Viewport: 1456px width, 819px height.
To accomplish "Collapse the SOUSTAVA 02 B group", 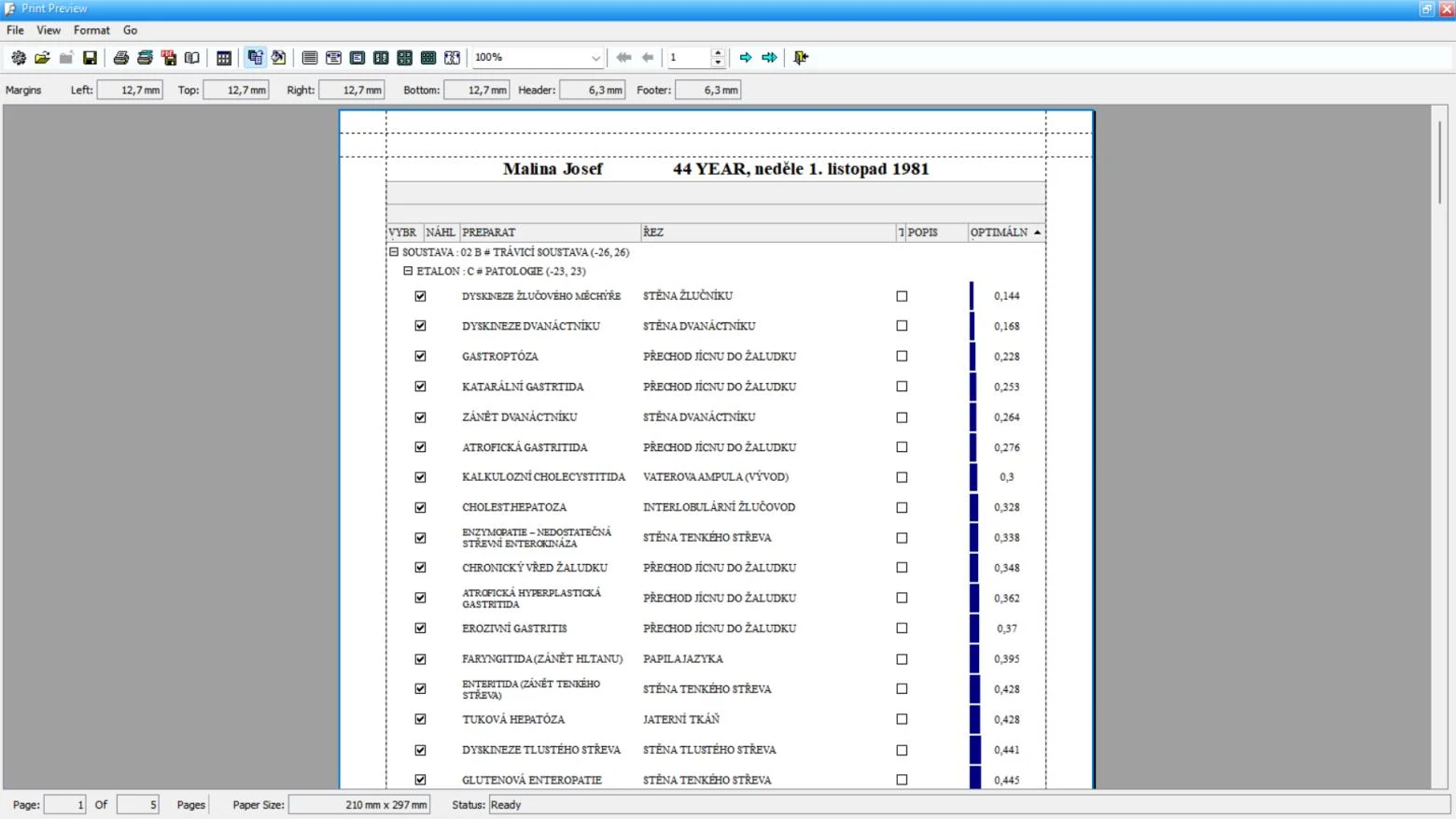I will tap(394, 252).
